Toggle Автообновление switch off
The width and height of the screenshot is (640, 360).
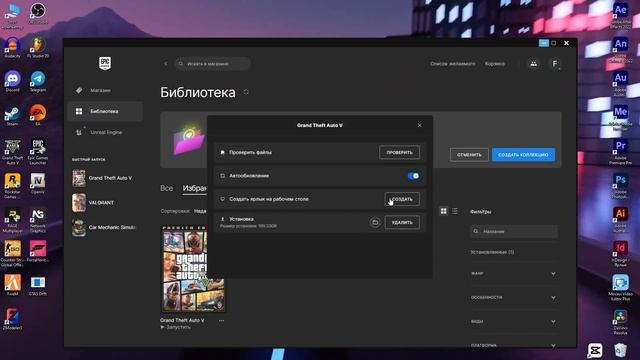coord(413,176)
